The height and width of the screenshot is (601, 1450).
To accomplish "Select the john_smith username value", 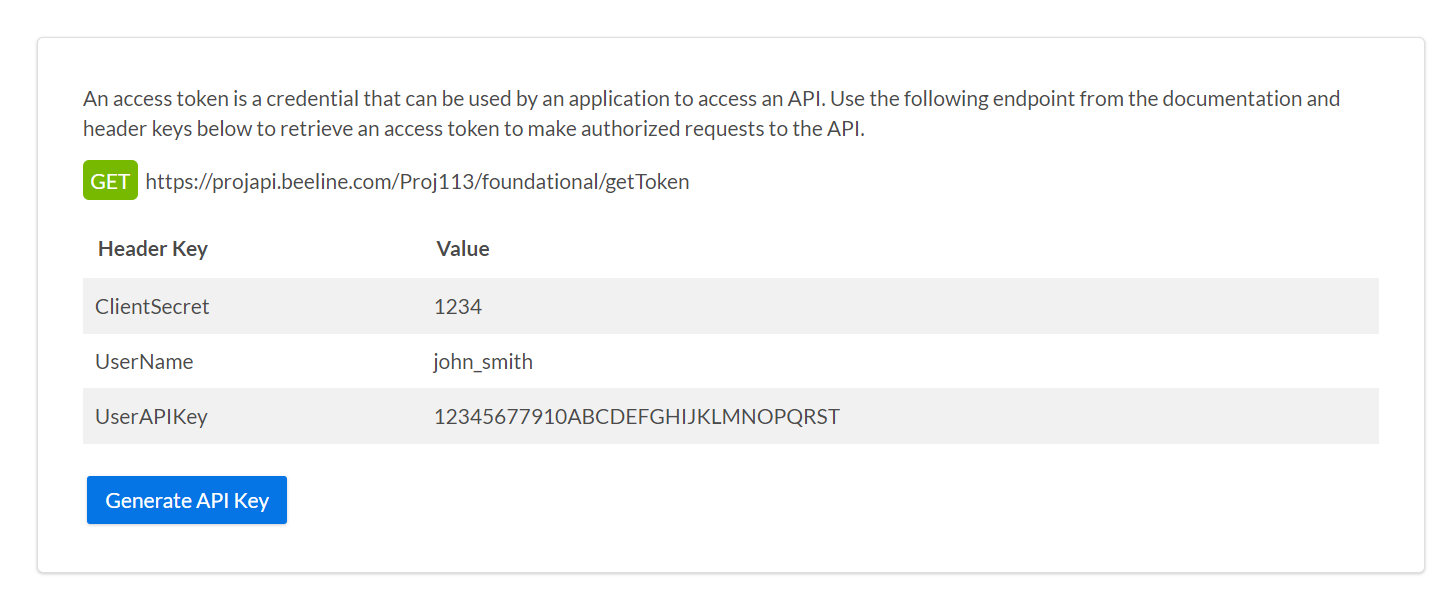I will pos(485,361).
